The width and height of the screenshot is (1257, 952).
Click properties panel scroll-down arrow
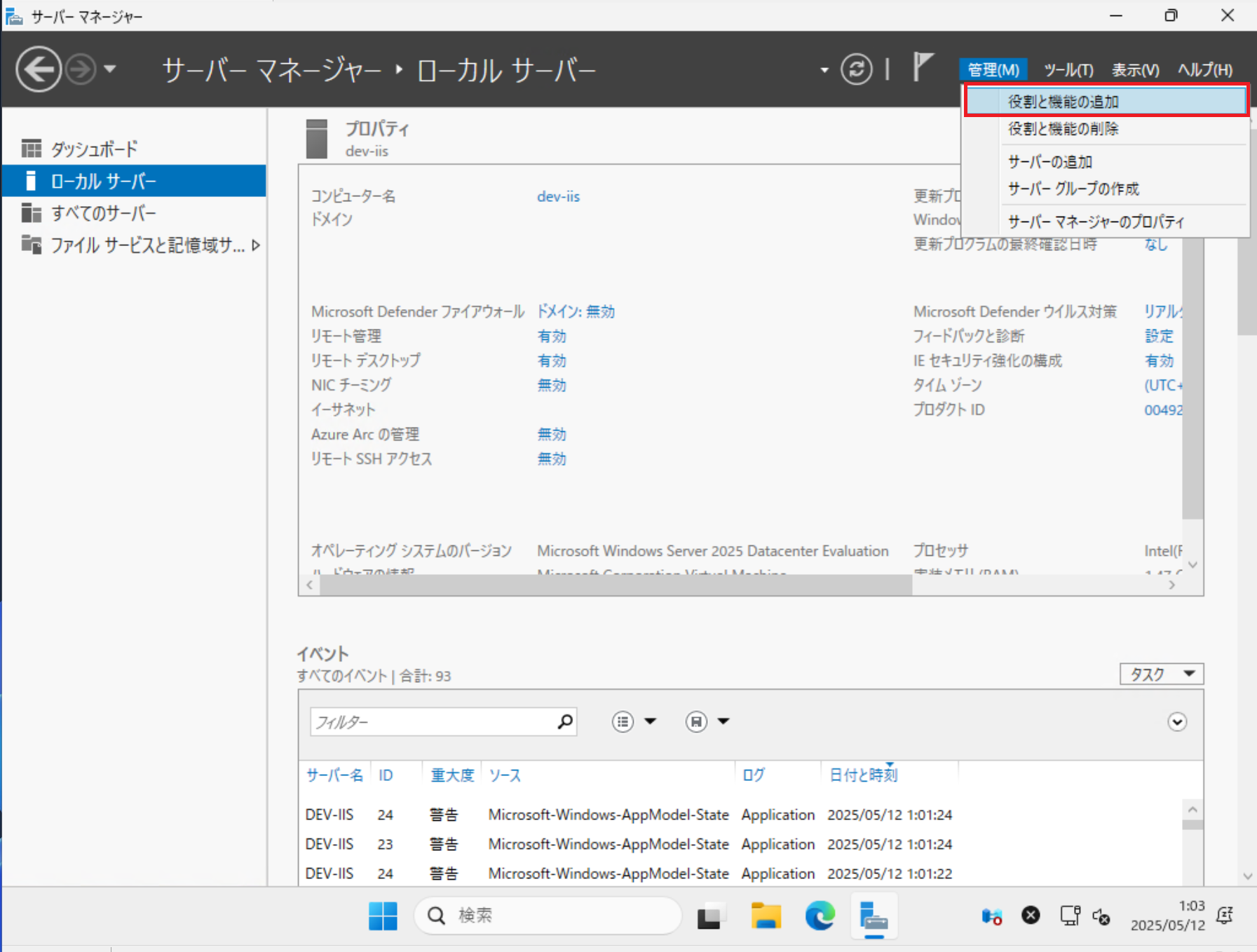click(1193, 565)
